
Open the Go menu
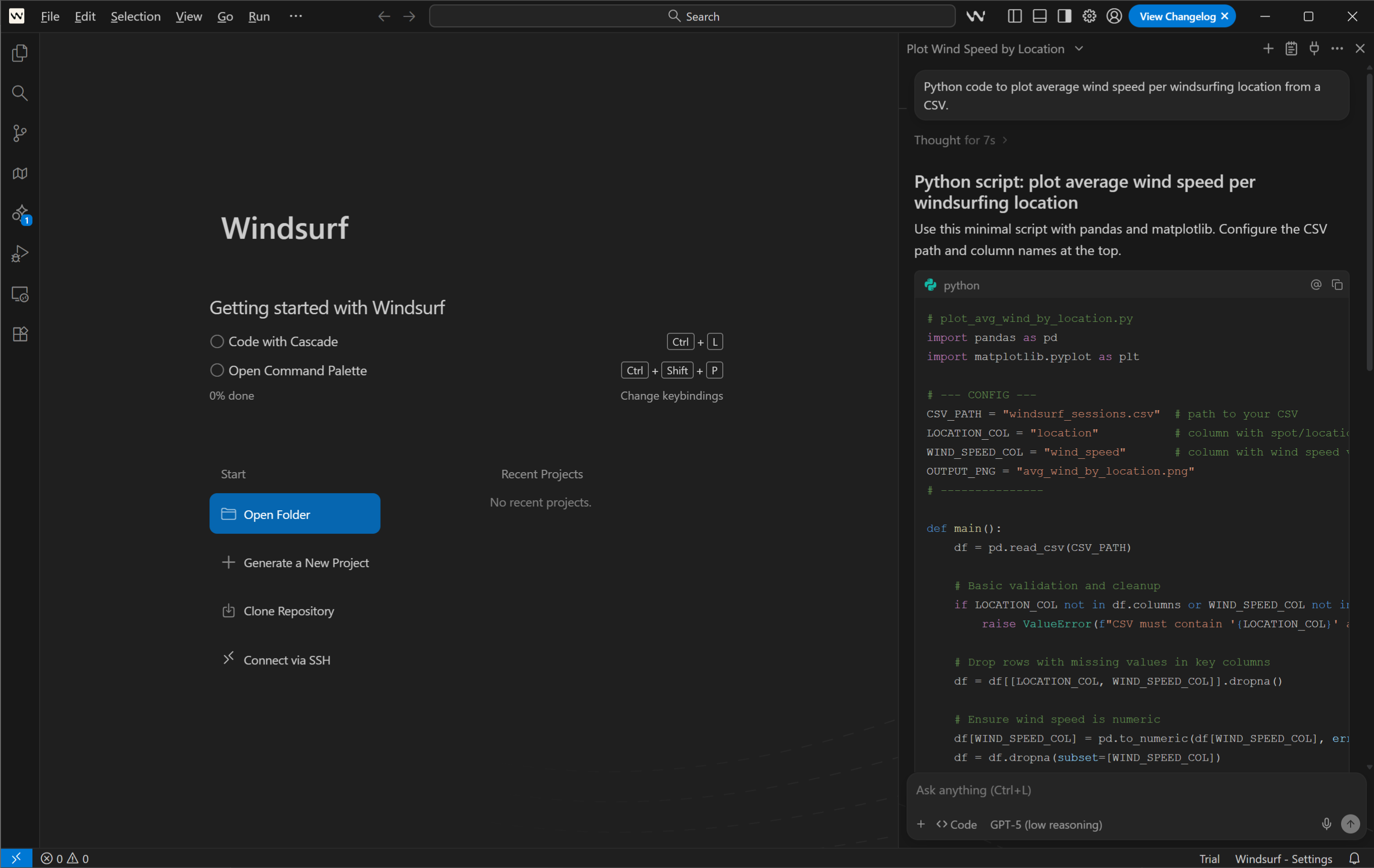click(x=225, y=16)
